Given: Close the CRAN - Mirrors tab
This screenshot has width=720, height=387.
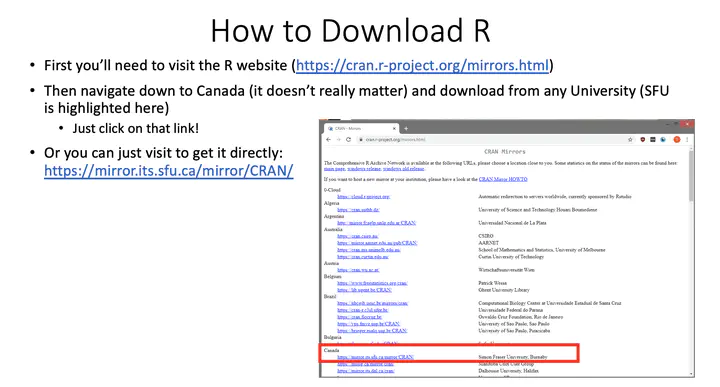Looking at the screenshot, I should click(x=394, y=129).
